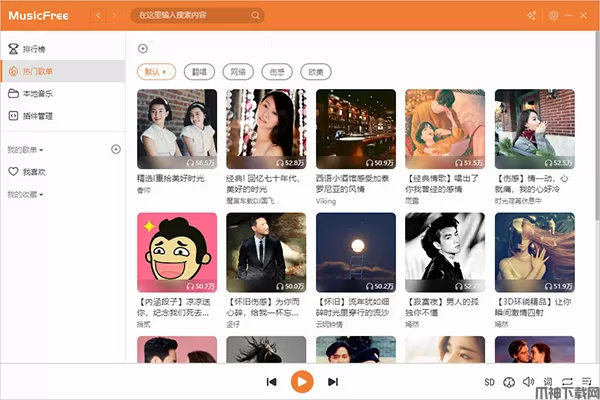This screenshot has height=400, width=600.
Task: Open the volume speaker control
Action: coord(527,381)
